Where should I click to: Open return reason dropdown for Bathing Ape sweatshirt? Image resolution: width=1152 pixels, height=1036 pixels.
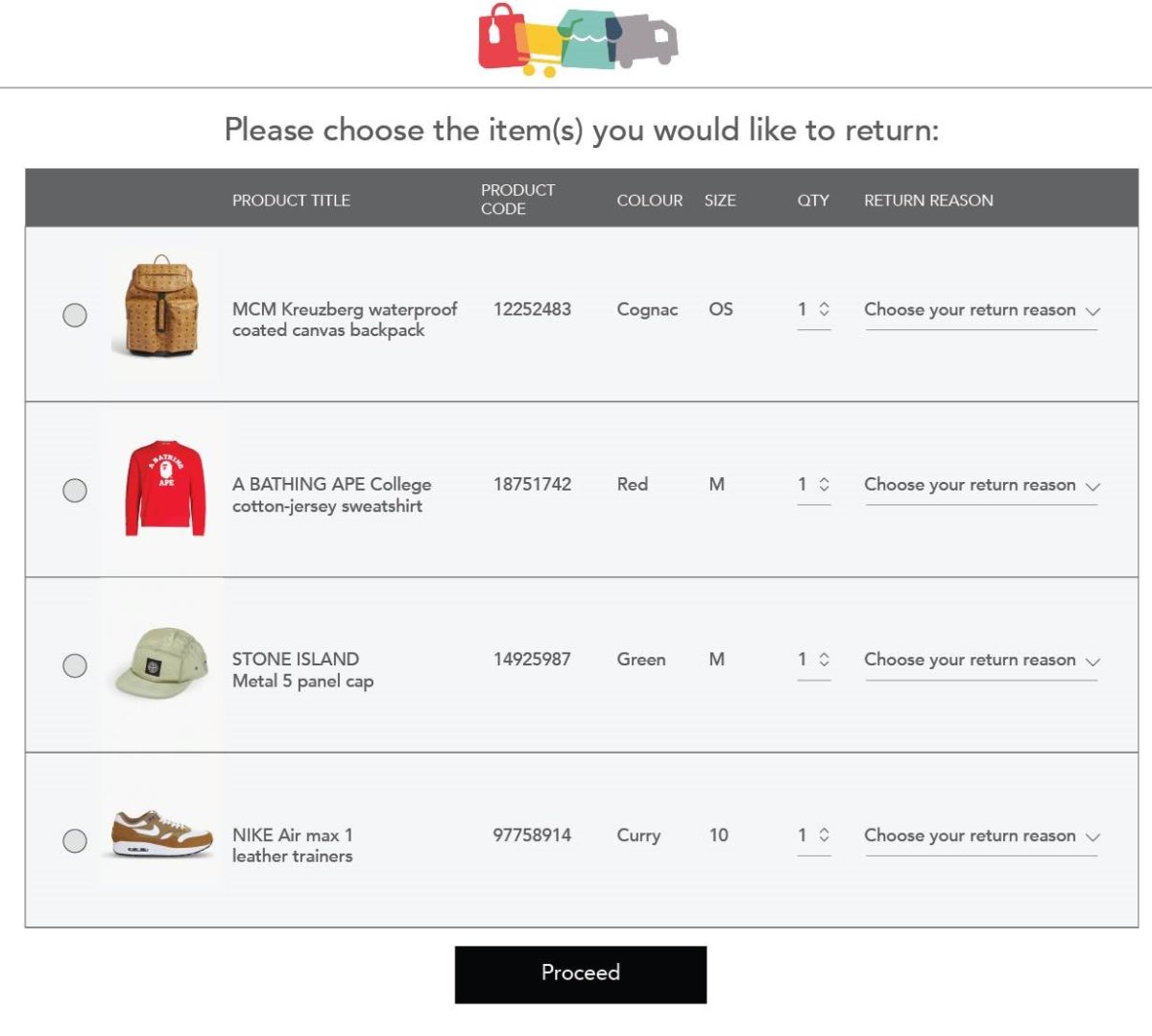(x=981, y=486)
